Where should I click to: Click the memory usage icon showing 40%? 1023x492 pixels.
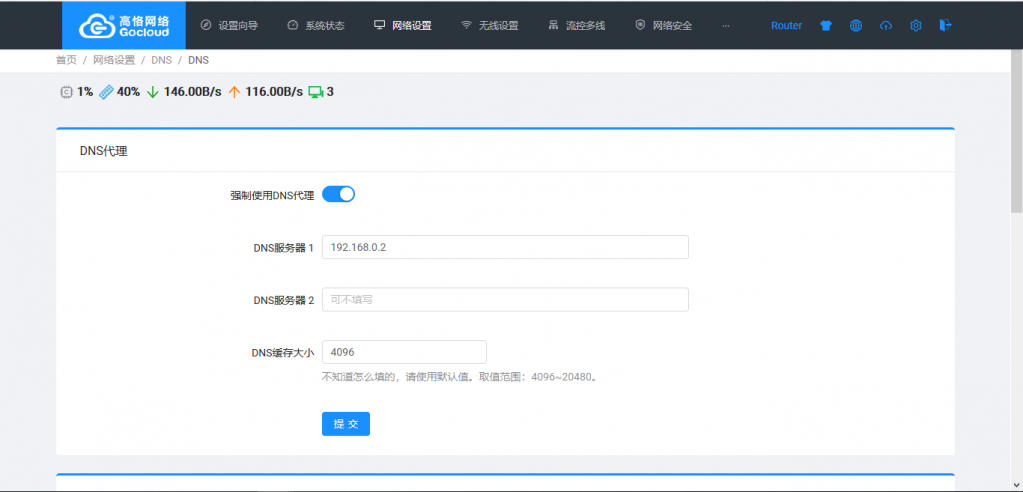(x=106, y=92)
